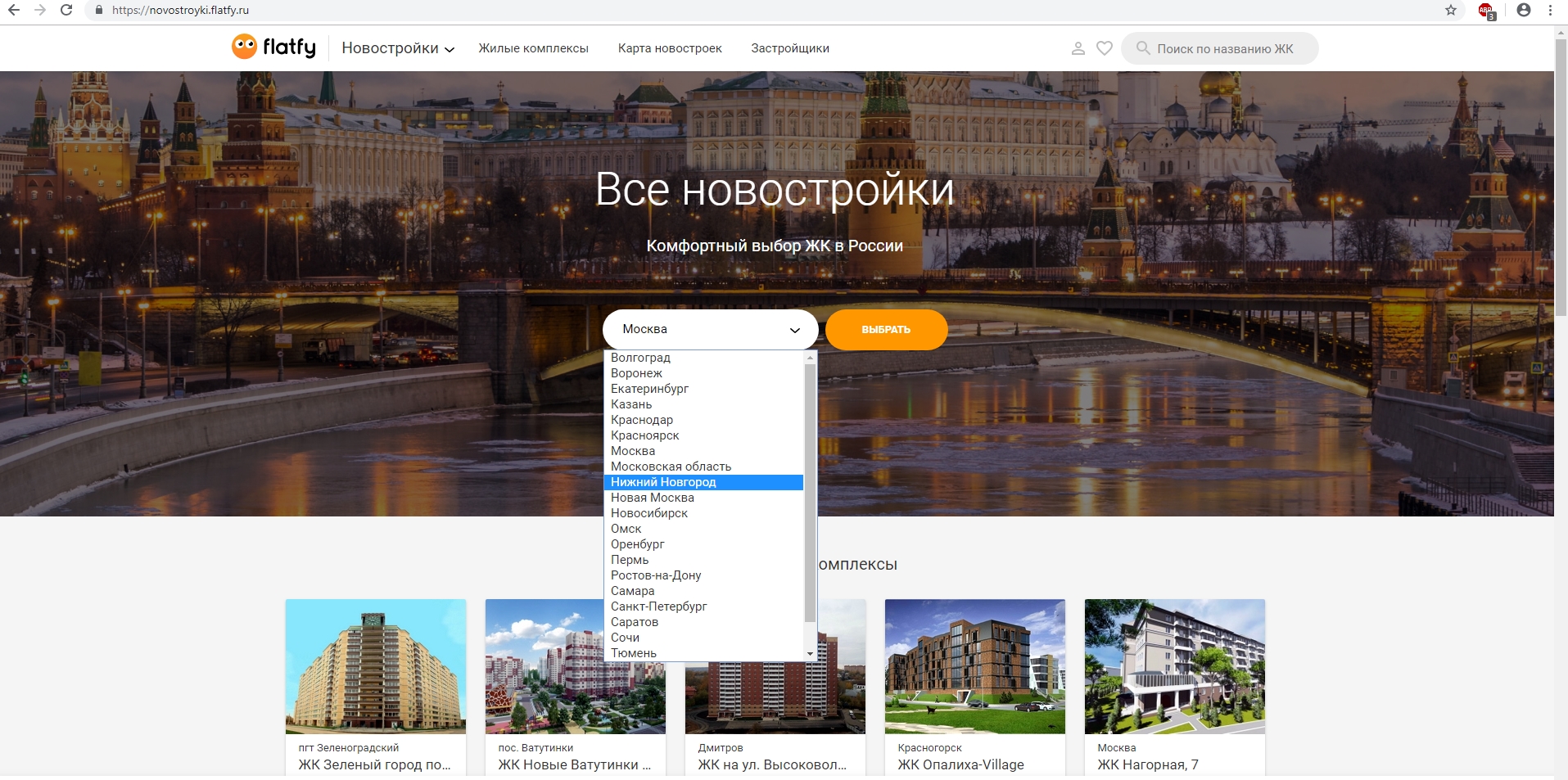Open Карта новостроек menu item
This screenshot has width=1568, height=780.
point(670,48)
